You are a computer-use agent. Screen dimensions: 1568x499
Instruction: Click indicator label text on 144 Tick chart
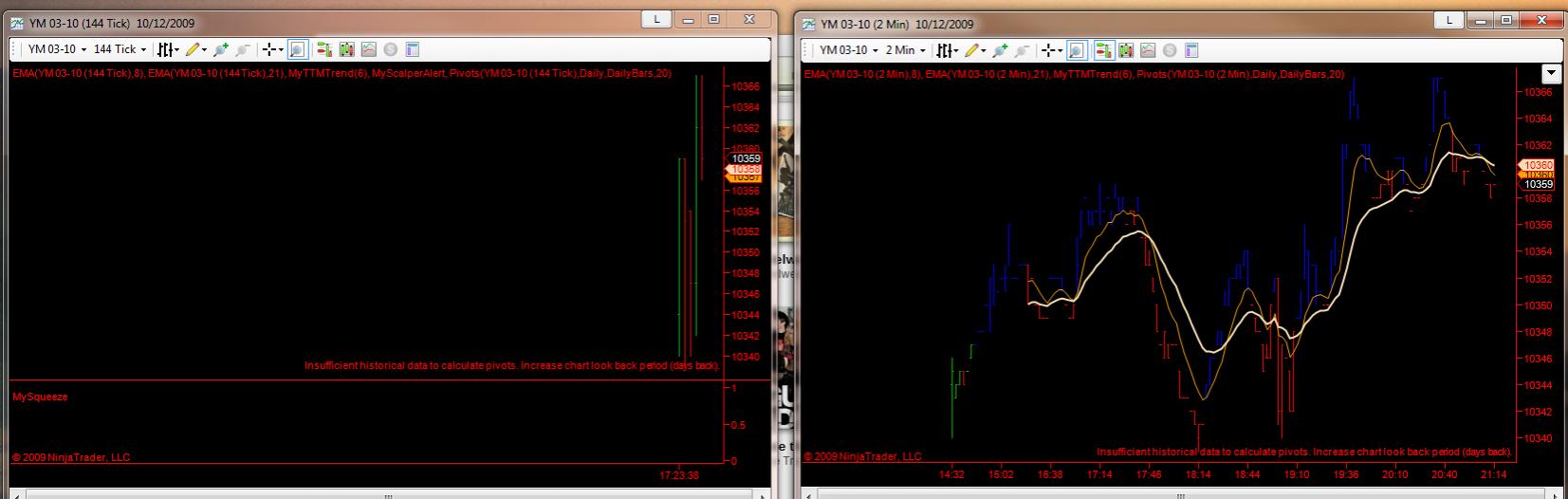click(341, 73)
